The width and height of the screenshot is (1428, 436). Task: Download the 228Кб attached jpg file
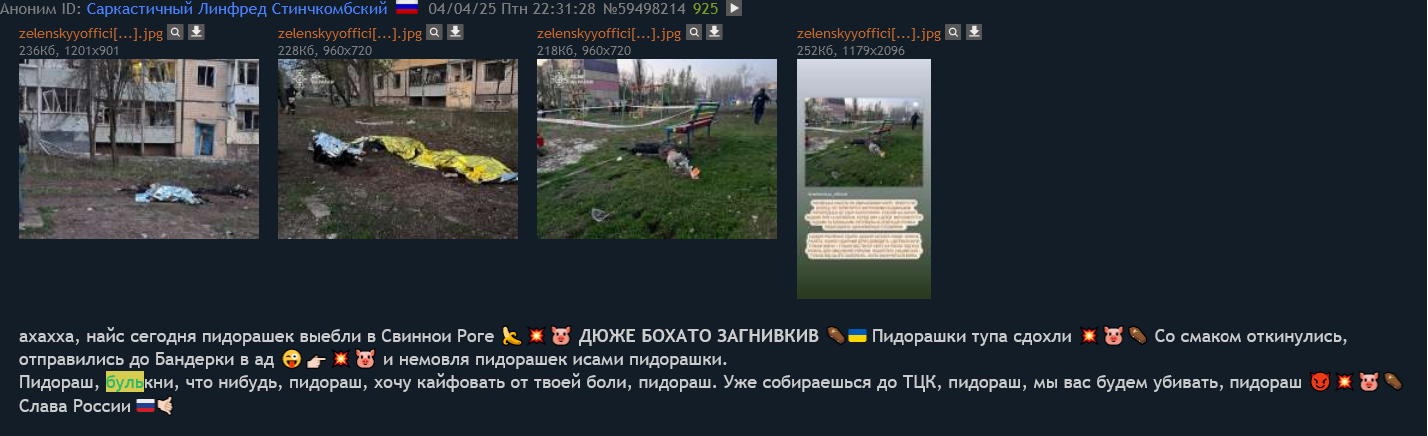[x=455, y=32]
